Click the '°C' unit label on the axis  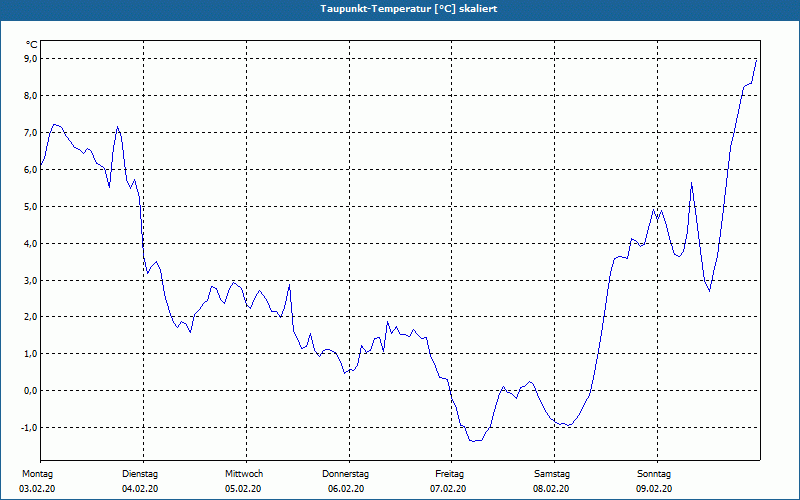point(32,45)
